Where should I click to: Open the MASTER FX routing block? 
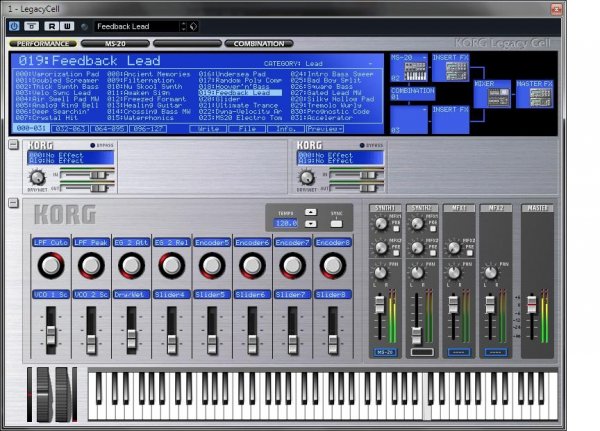coord(535,94)
